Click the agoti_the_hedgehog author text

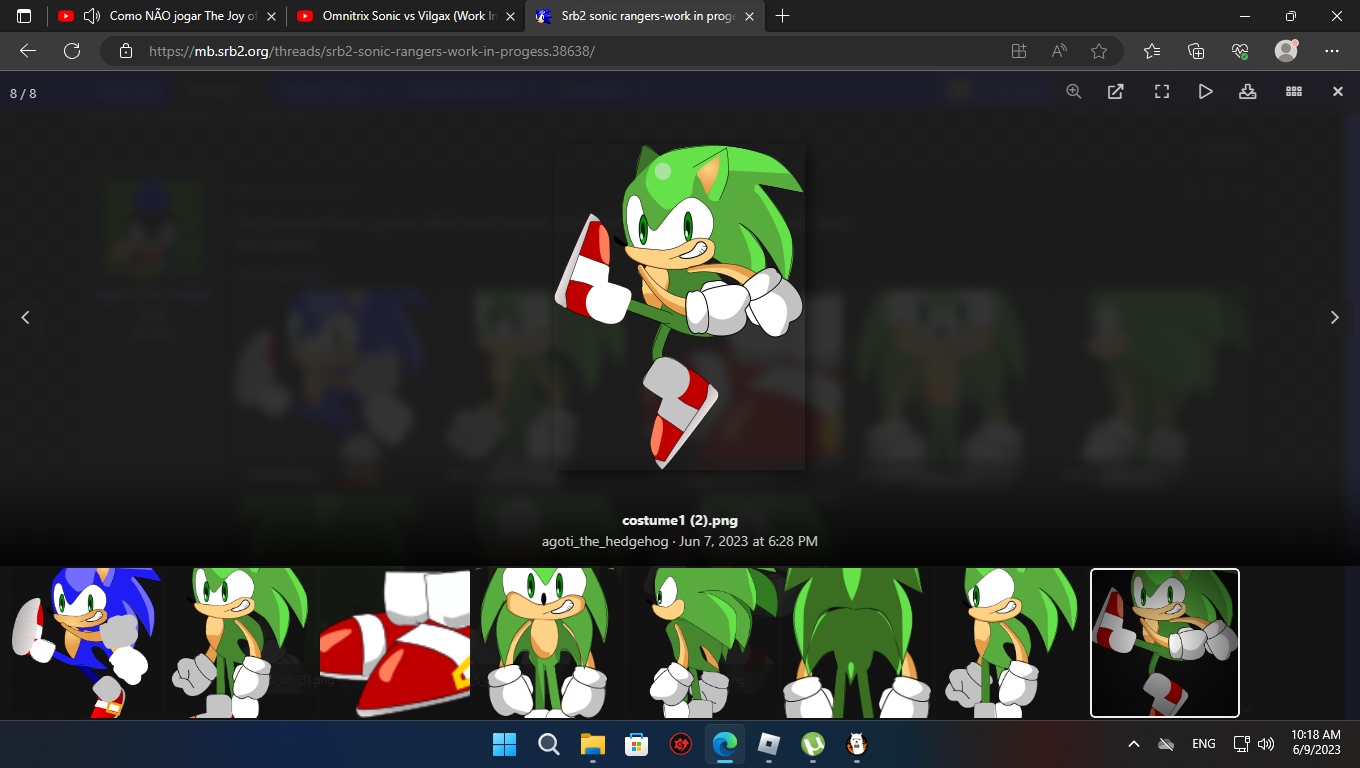(x=605, y=541)
